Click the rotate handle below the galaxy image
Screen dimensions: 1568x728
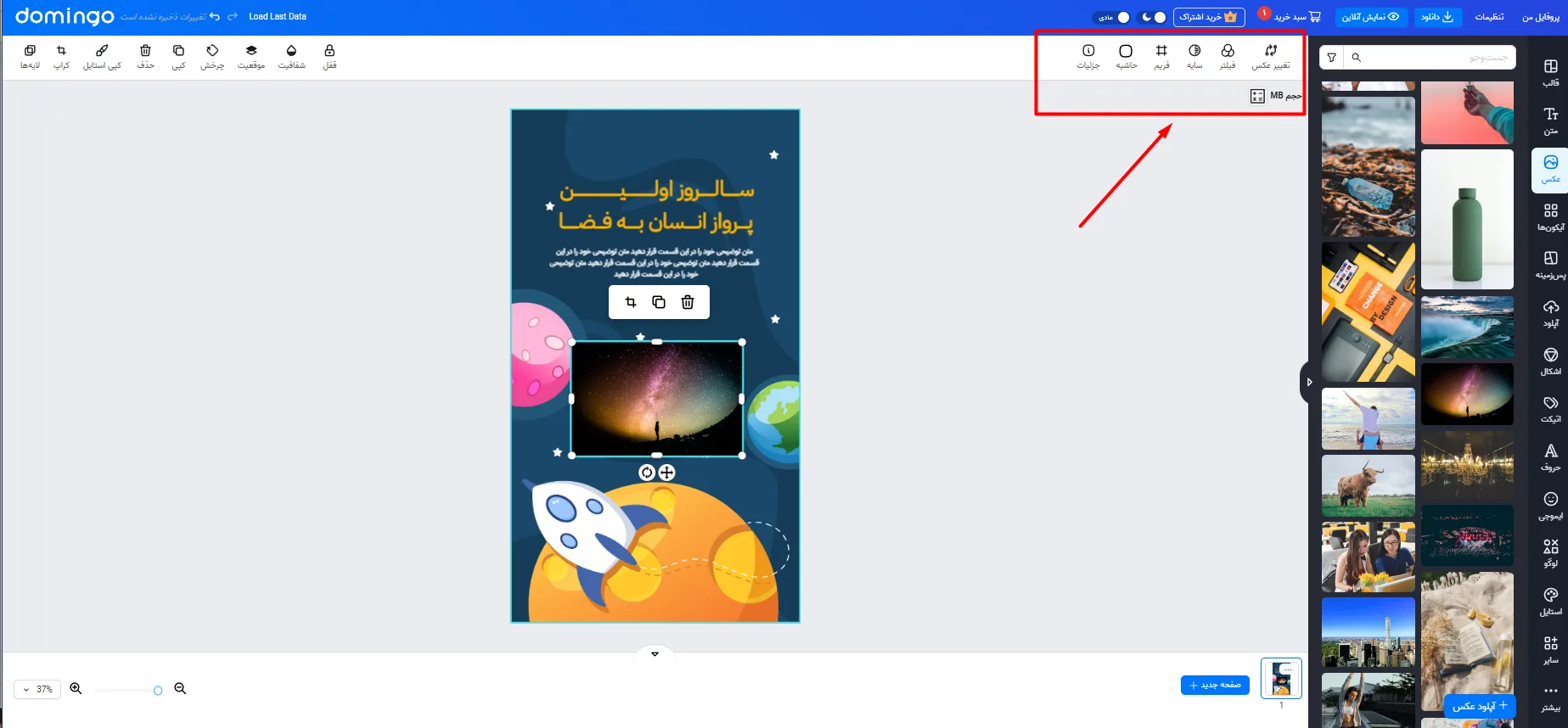tap(647, 473)
